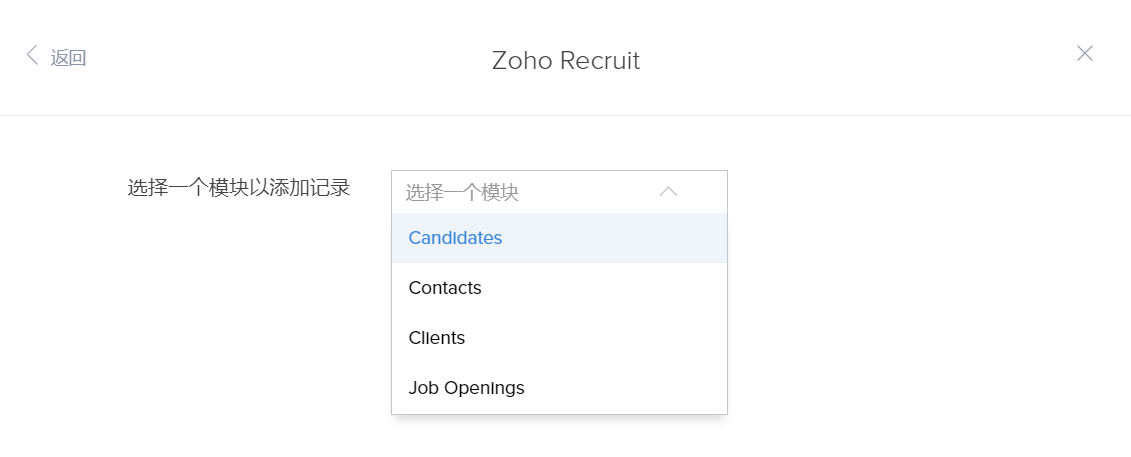Click the placeholder text in the module selector
Image resolution: width=1131 pixels, height=457 pixels.
pos(462,192)
